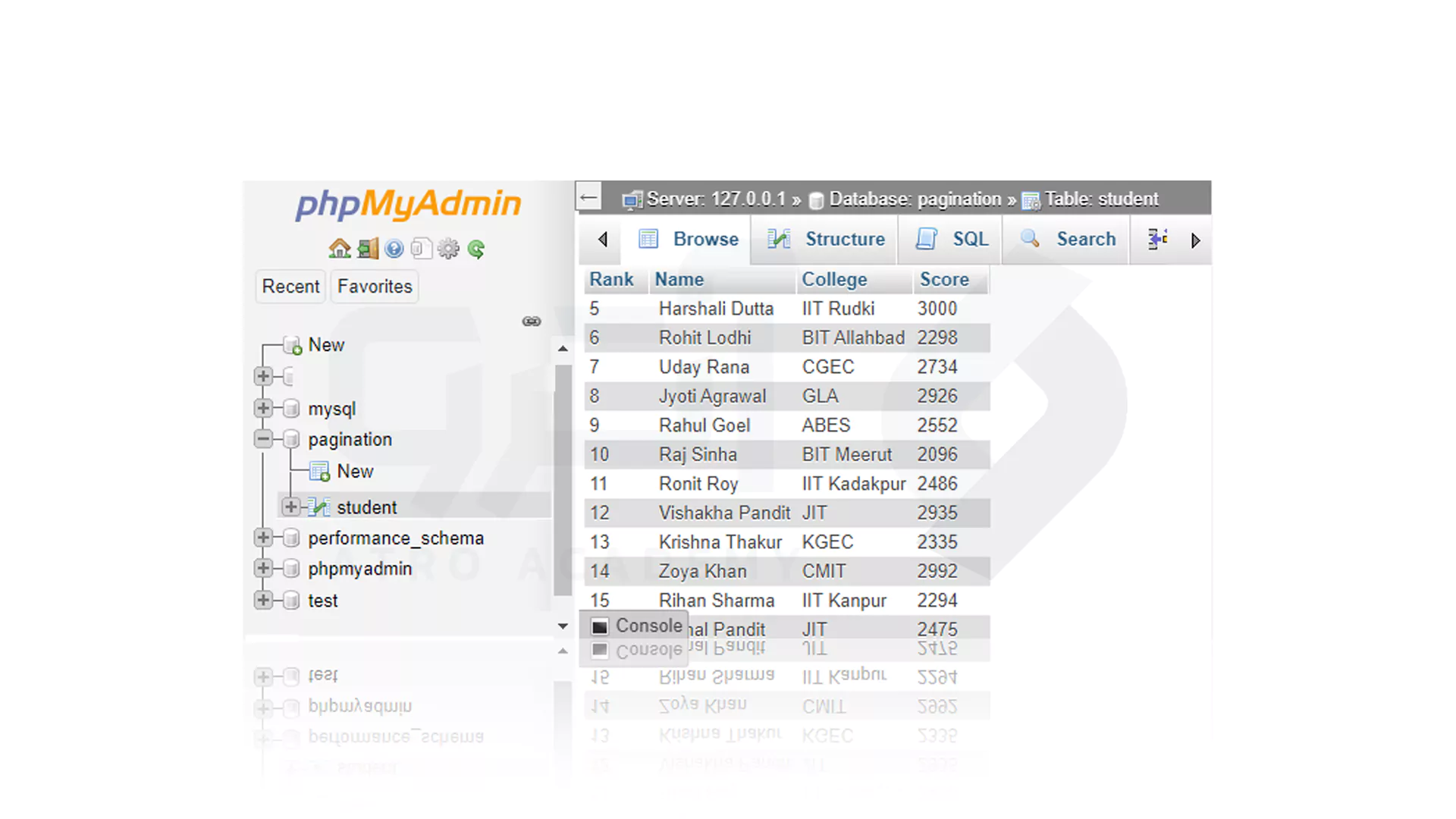The image size is (1456, 819).
Task: Click the top New database icon
Action: pos(293,345)
